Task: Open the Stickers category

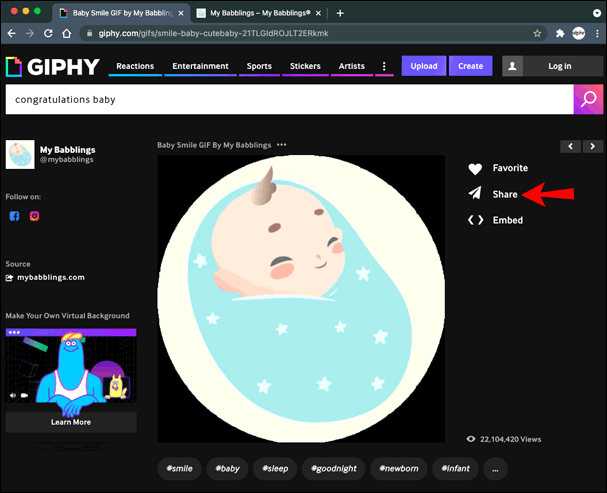Action: [x=305, y=66]
